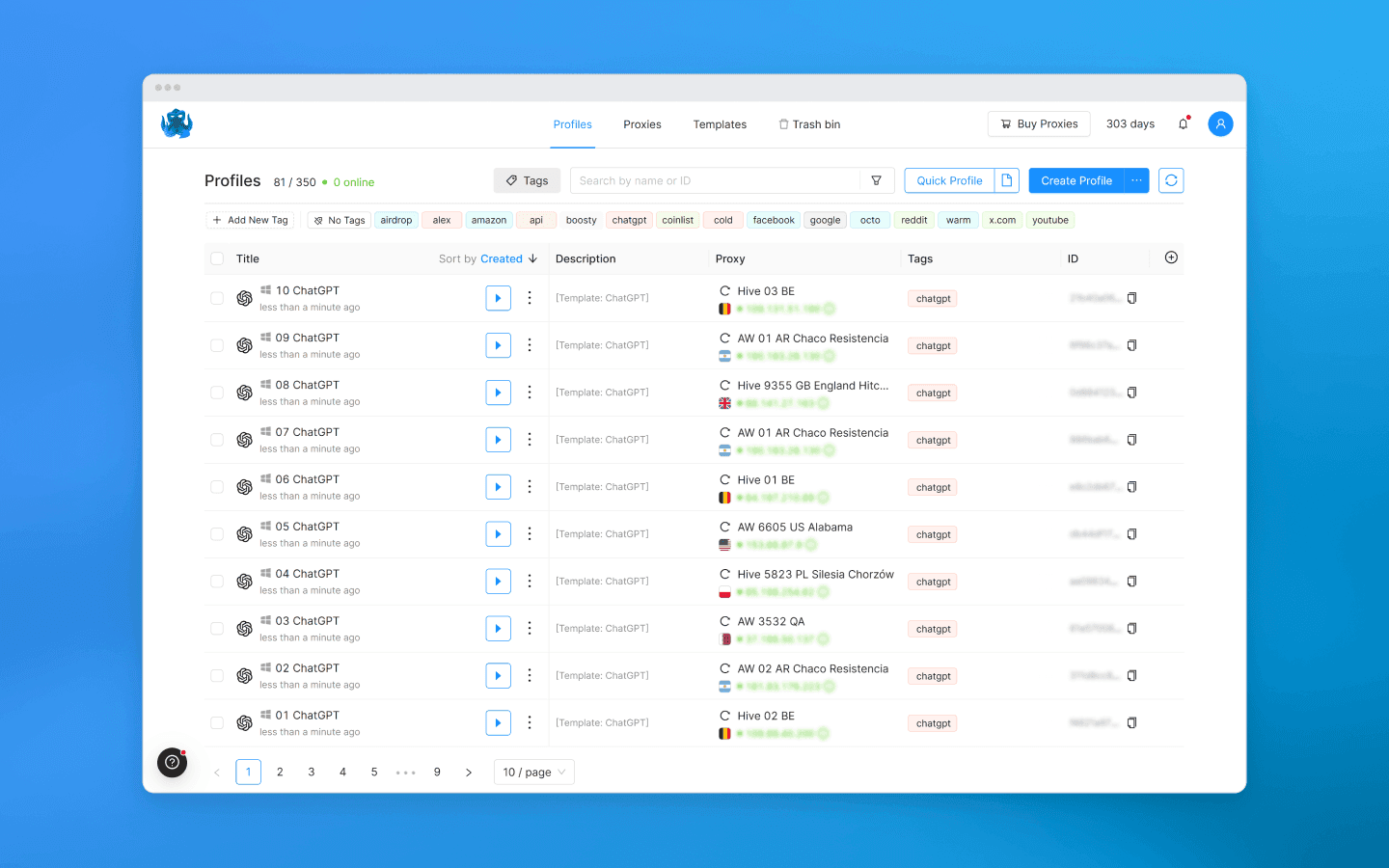
Task: Click the notification bell icon
Action: [x=1184, y=123]
